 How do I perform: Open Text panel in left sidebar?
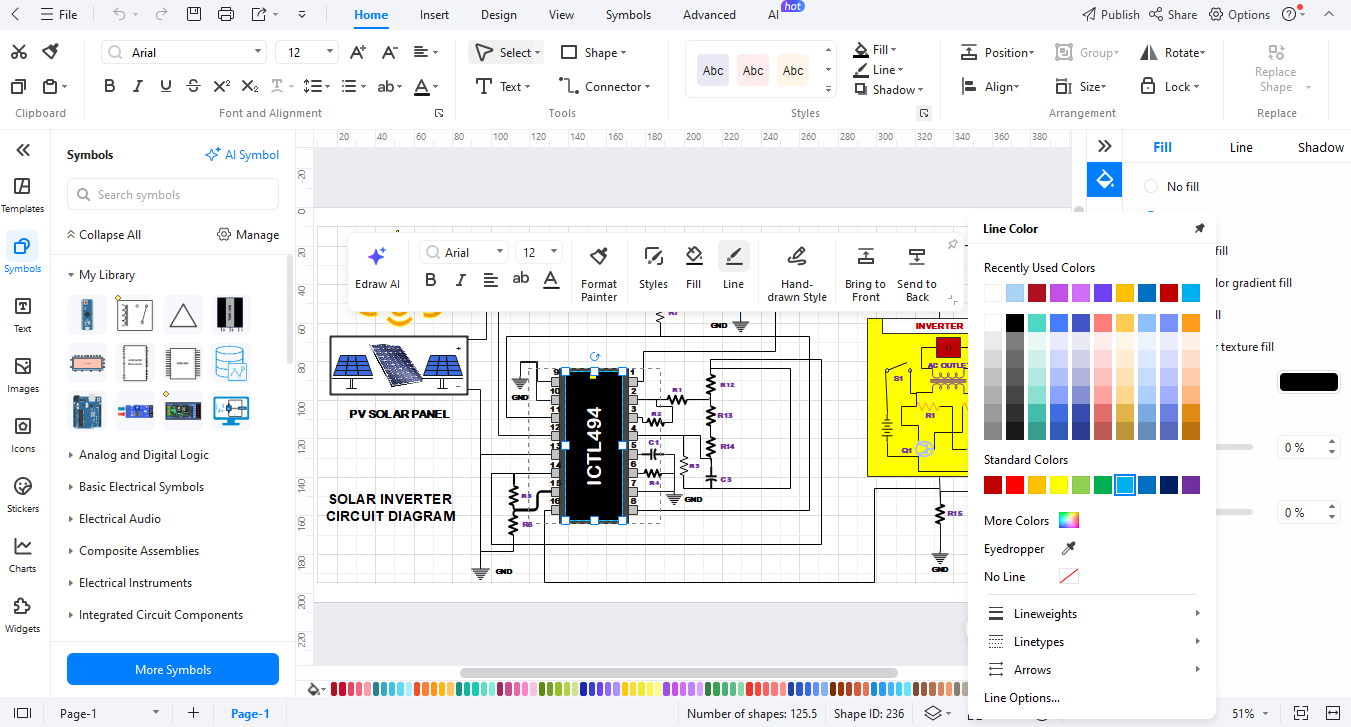click(23, 315)
